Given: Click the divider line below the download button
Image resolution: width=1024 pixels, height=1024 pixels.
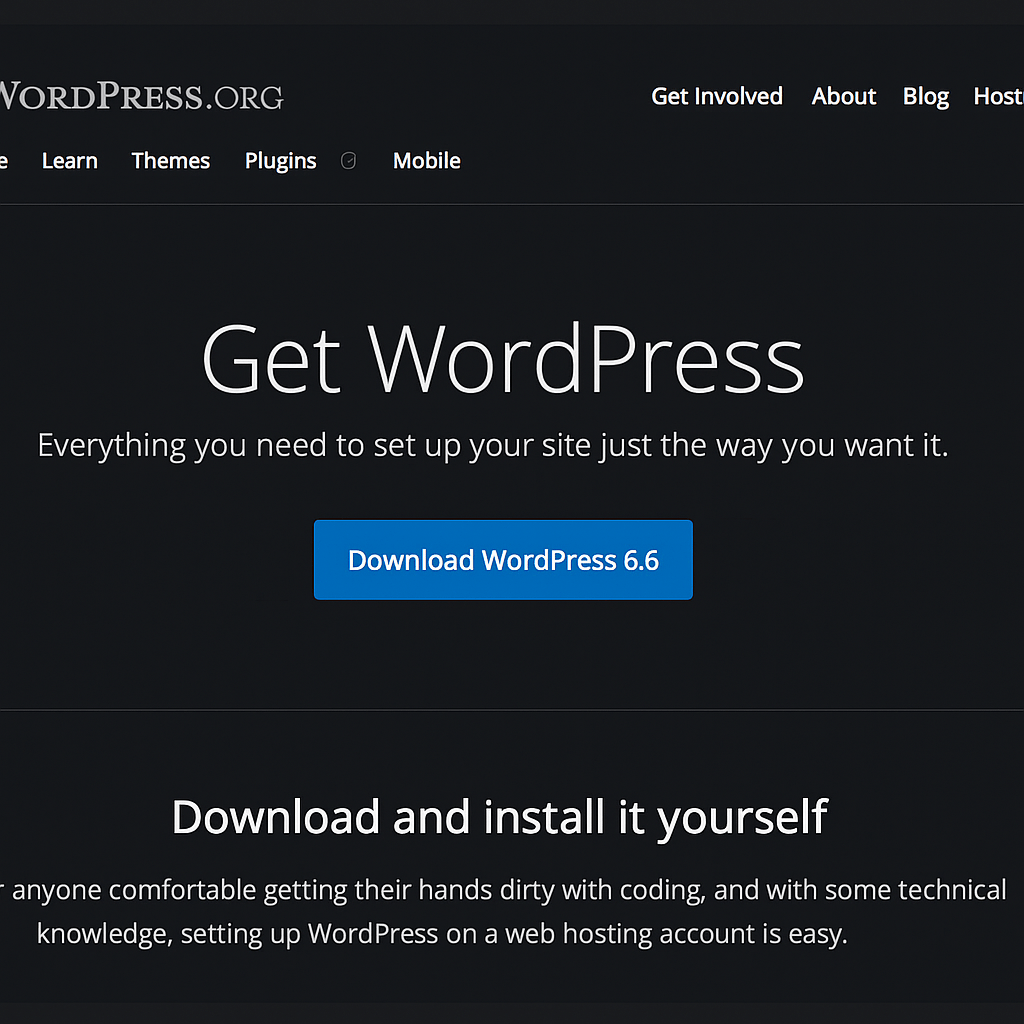Looking at the screenshot, I should pos(512,710).
